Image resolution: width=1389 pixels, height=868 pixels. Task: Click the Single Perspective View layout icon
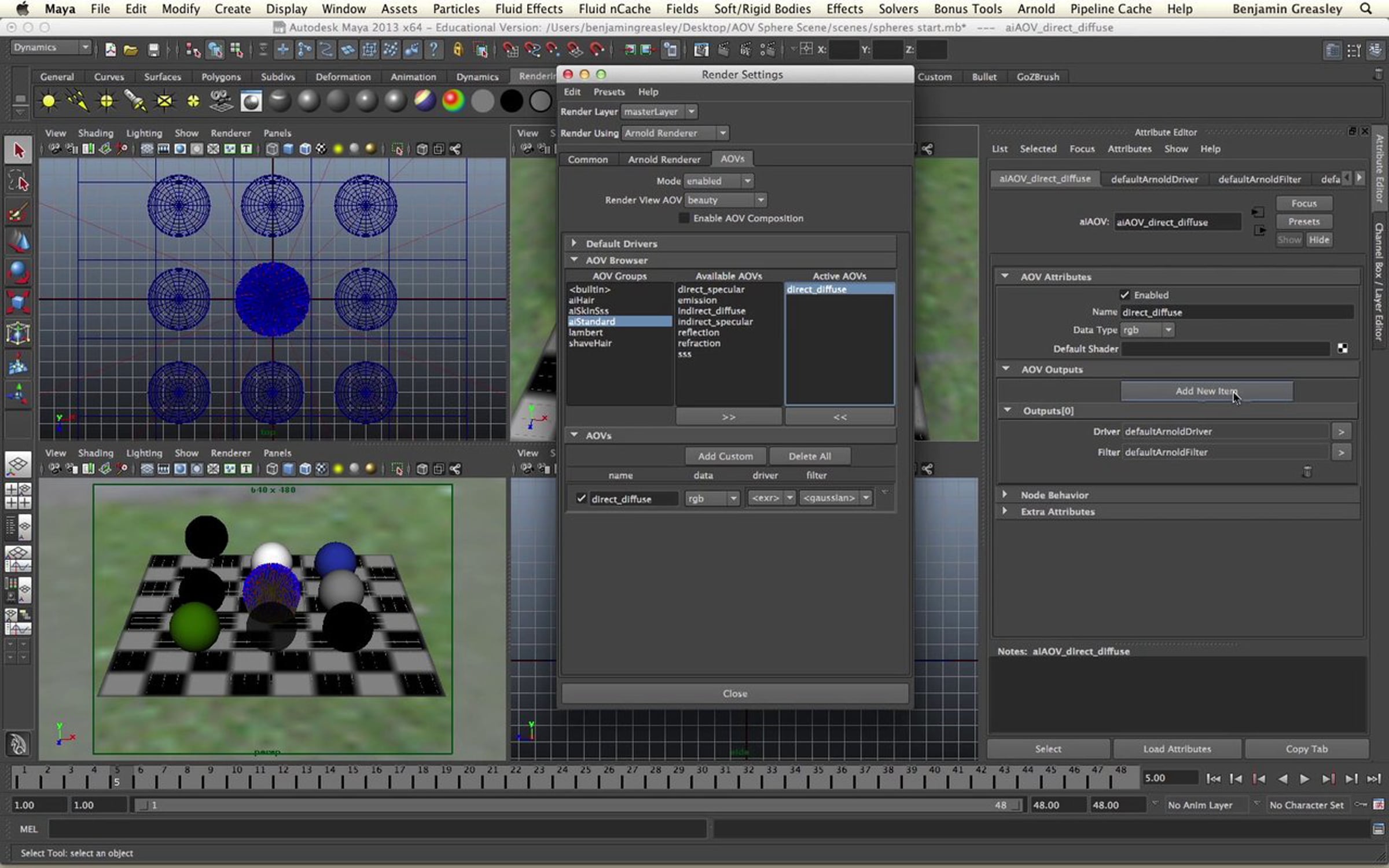coord(18,464)
